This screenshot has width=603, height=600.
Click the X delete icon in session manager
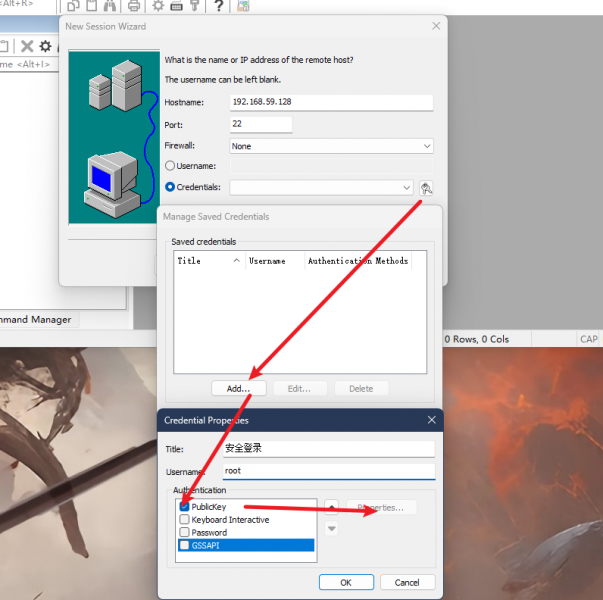pos(27,46)
